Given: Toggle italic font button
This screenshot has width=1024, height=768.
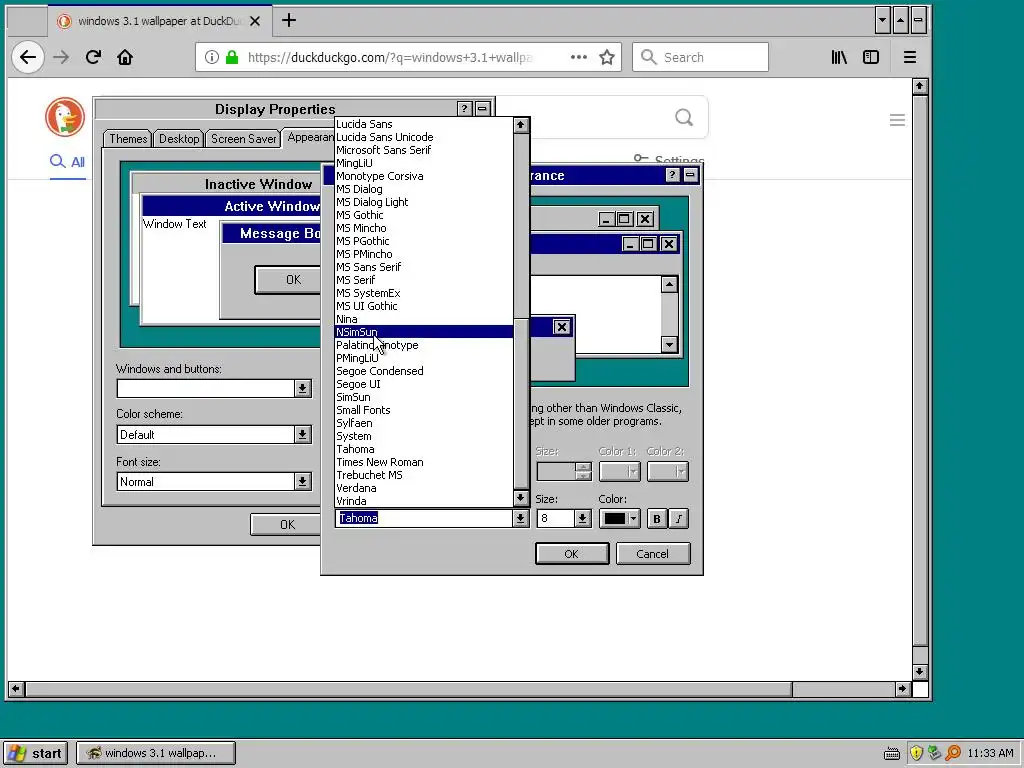Looking at the screenshot, I should (x=679, y=519).
